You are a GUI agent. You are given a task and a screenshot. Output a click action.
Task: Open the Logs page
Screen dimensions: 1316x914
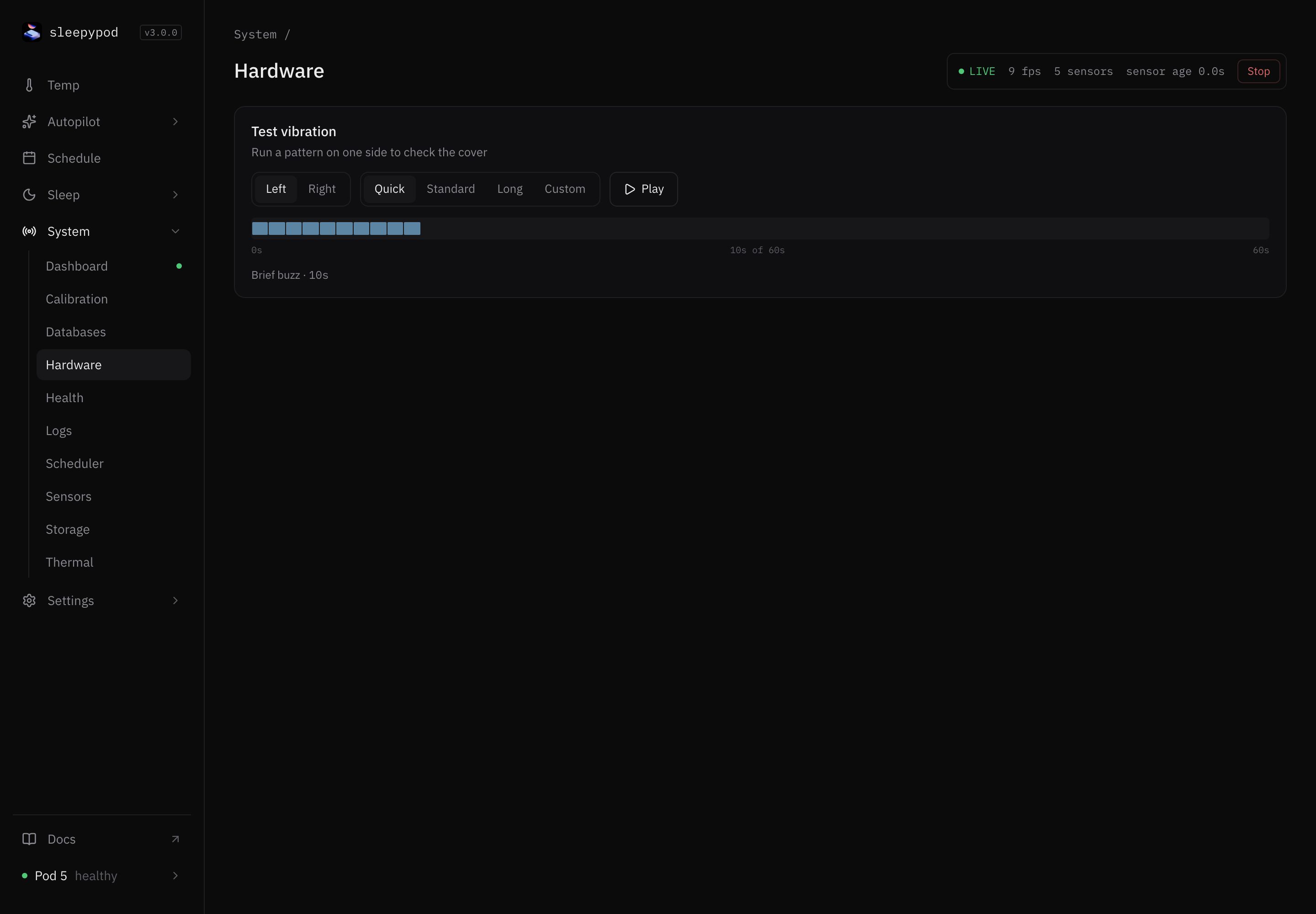point(113,430)
